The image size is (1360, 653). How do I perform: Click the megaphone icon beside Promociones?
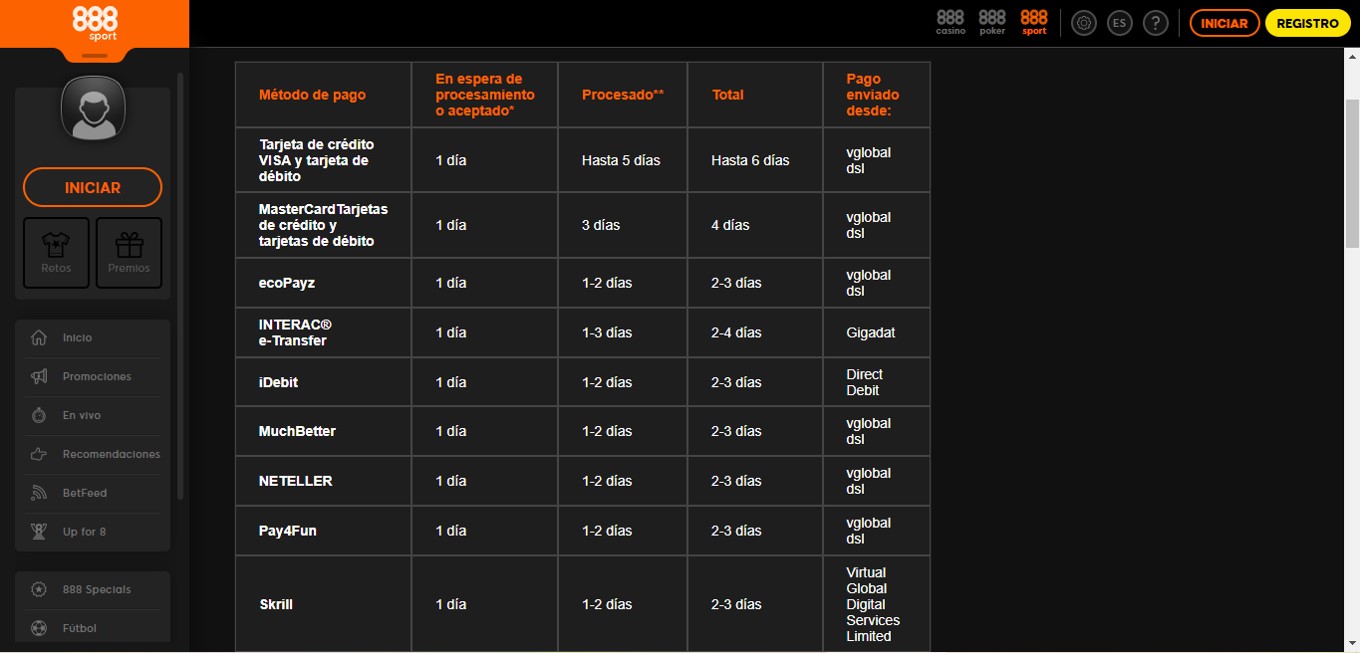[39, 376]
